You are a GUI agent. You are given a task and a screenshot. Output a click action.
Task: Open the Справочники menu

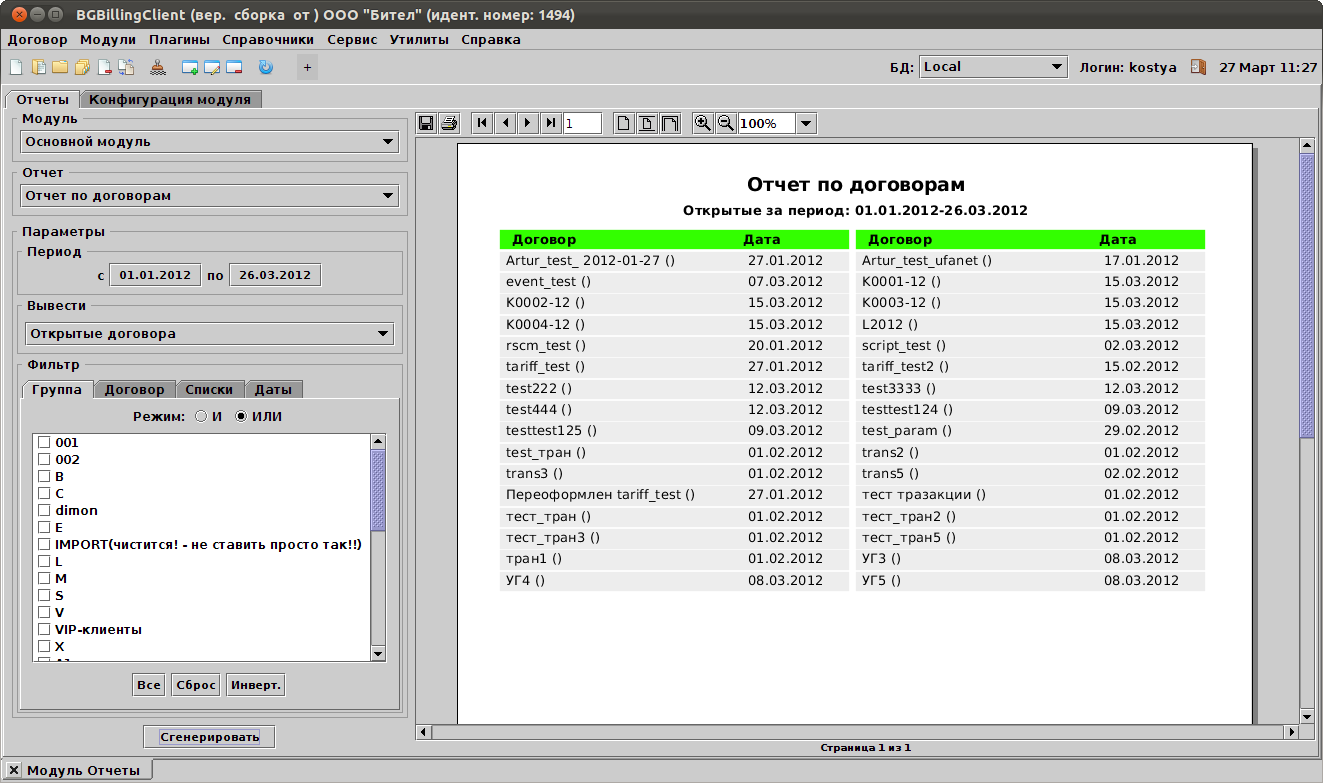tap(268, 40)
